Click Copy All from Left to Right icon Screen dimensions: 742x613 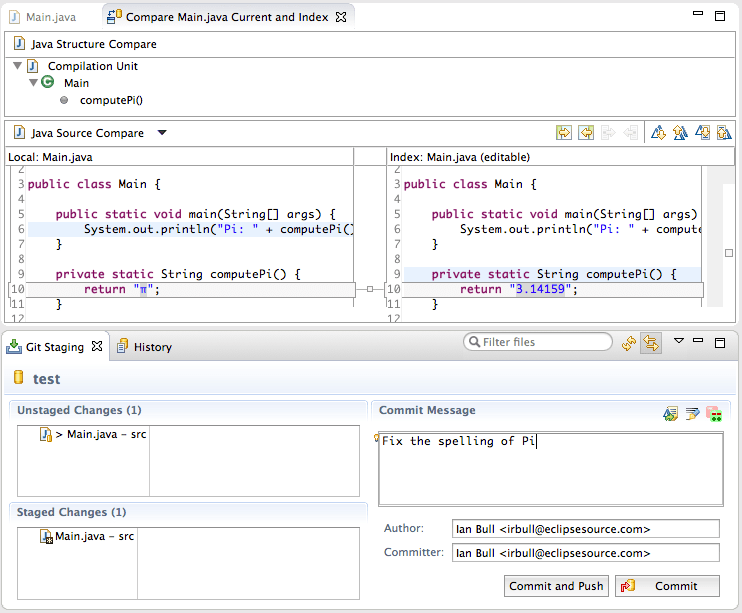[x=564, y=133]
